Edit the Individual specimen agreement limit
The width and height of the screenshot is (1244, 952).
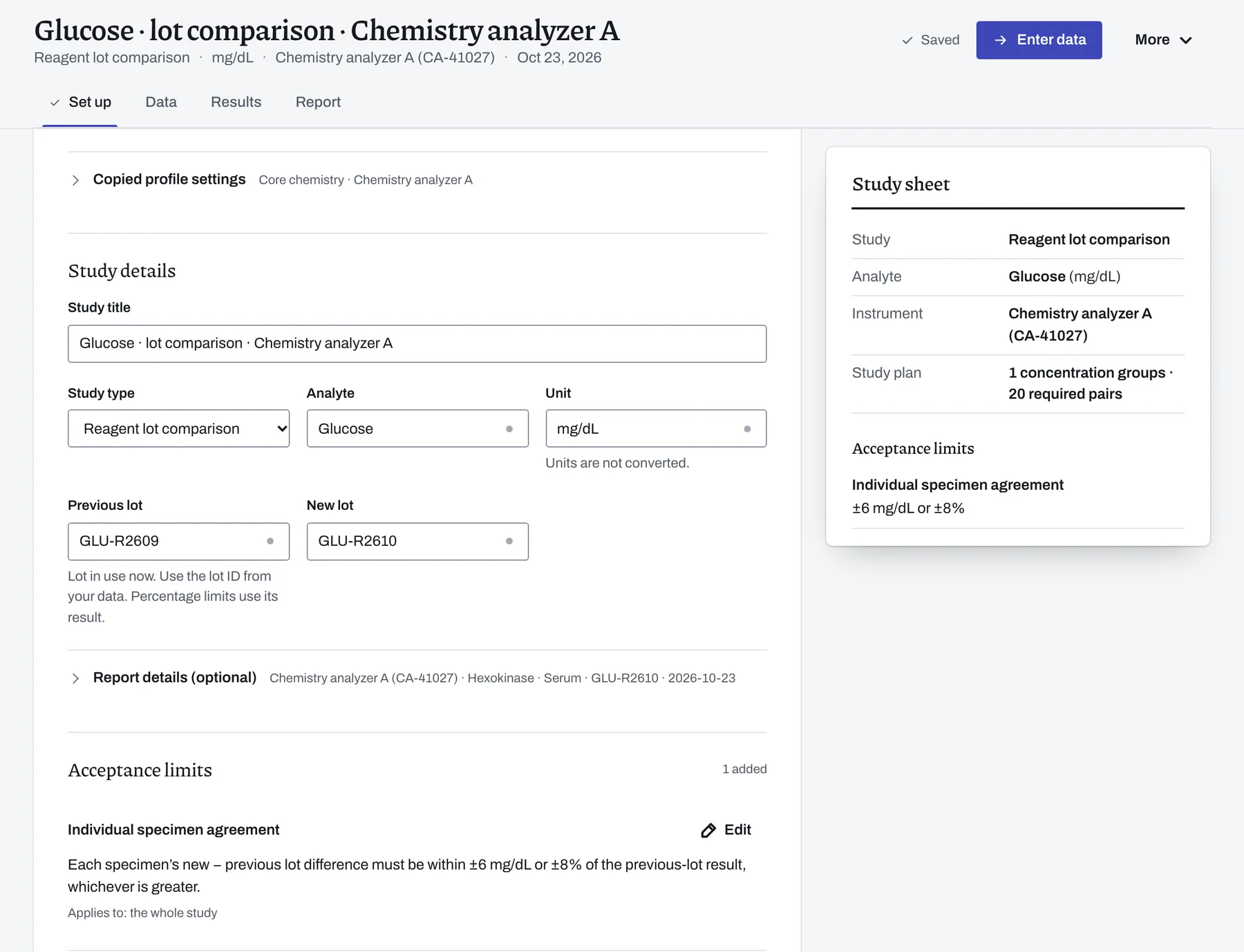coord(726,830)
